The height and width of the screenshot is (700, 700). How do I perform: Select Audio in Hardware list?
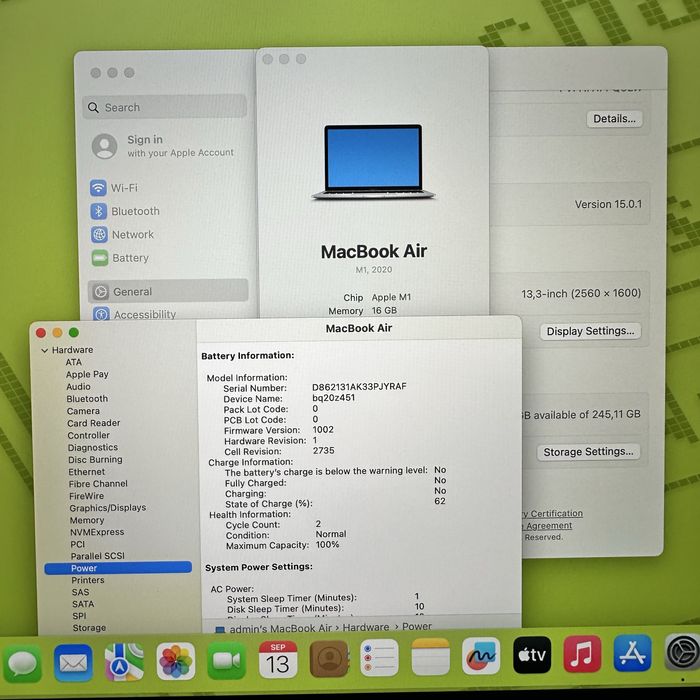coord(78,387)
